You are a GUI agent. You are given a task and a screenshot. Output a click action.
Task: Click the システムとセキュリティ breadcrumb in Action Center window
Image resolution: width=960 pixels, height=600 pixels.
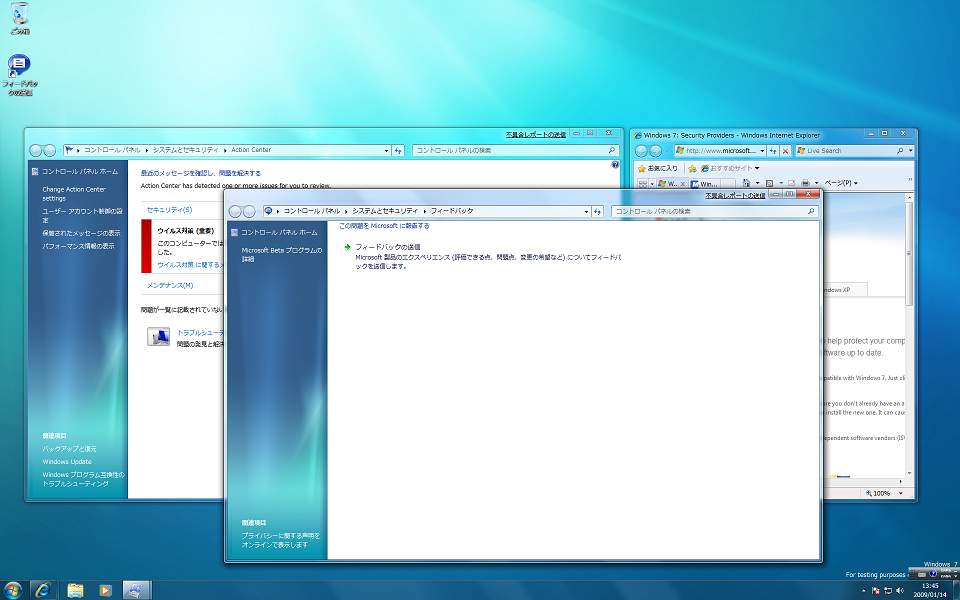186,150
